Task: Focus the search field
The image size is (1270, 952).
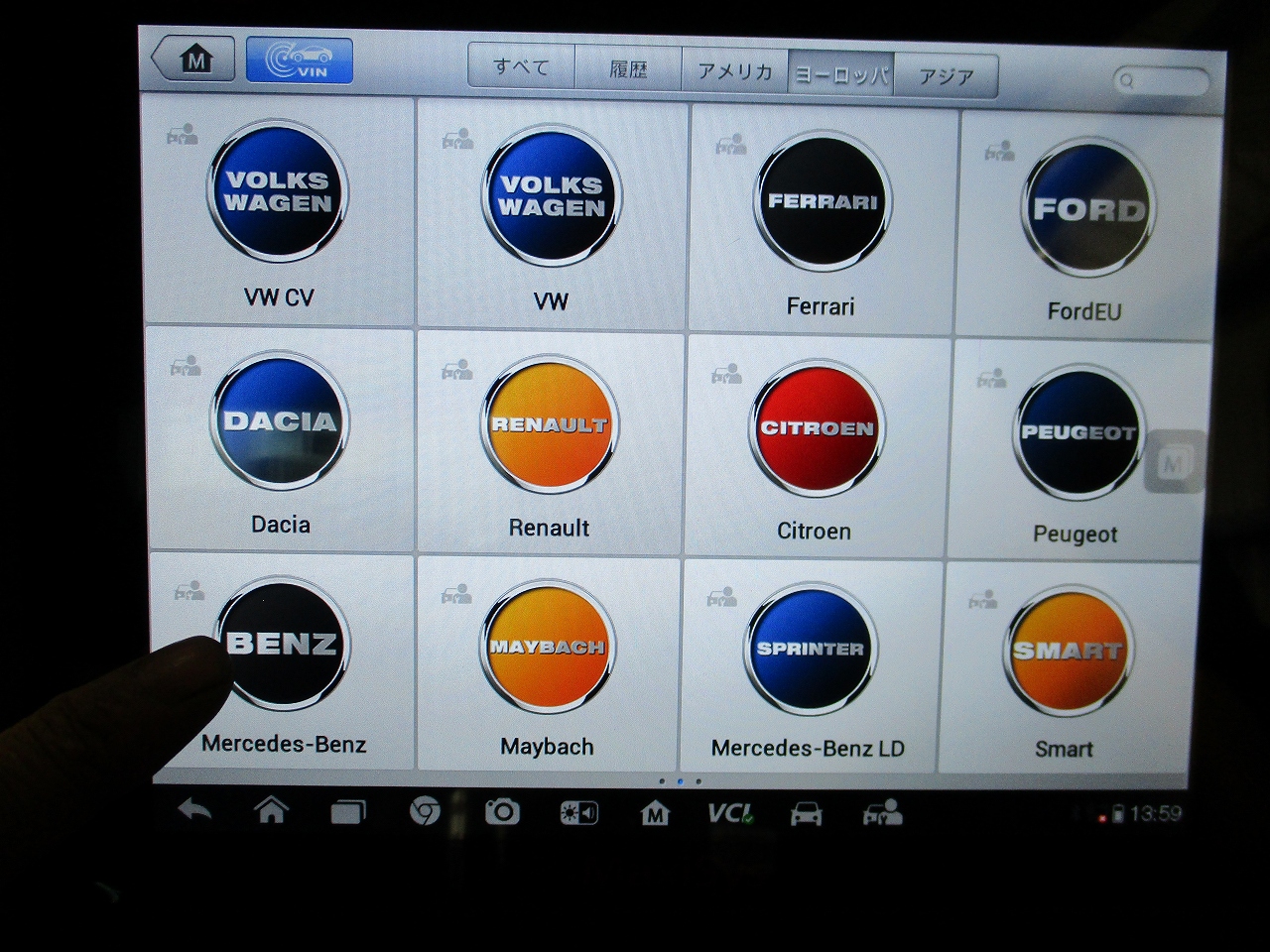Action: (1160, 81)
